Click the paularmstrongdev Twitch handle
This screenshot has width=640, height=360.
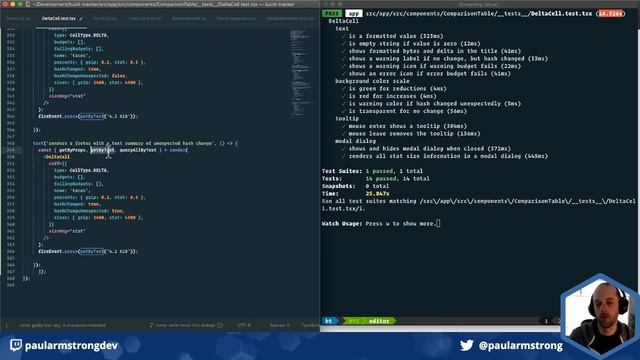(71, 345)
